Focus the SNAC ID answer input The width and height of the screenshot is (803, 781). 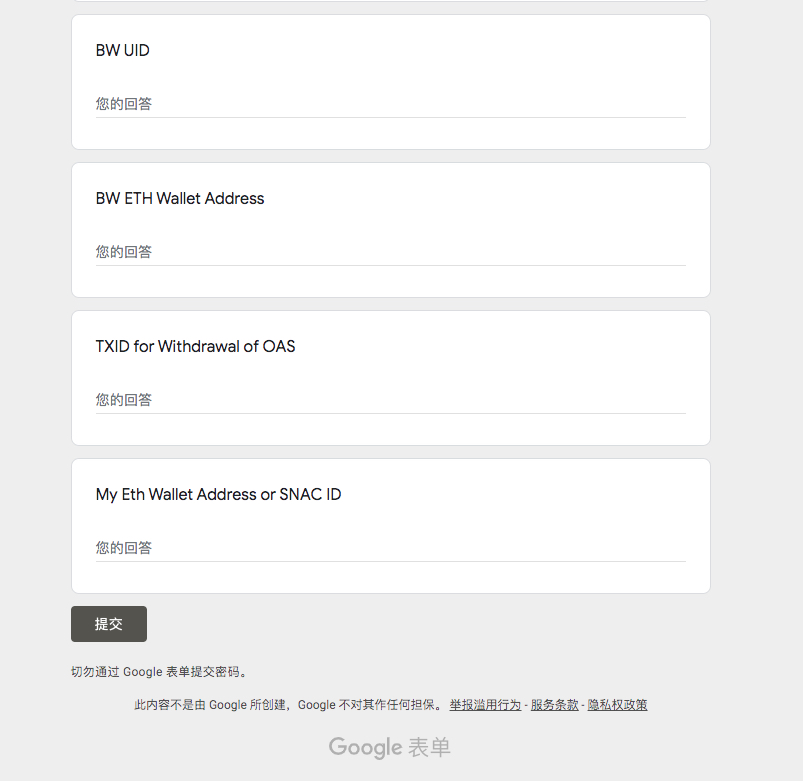[x=390, y=548]
